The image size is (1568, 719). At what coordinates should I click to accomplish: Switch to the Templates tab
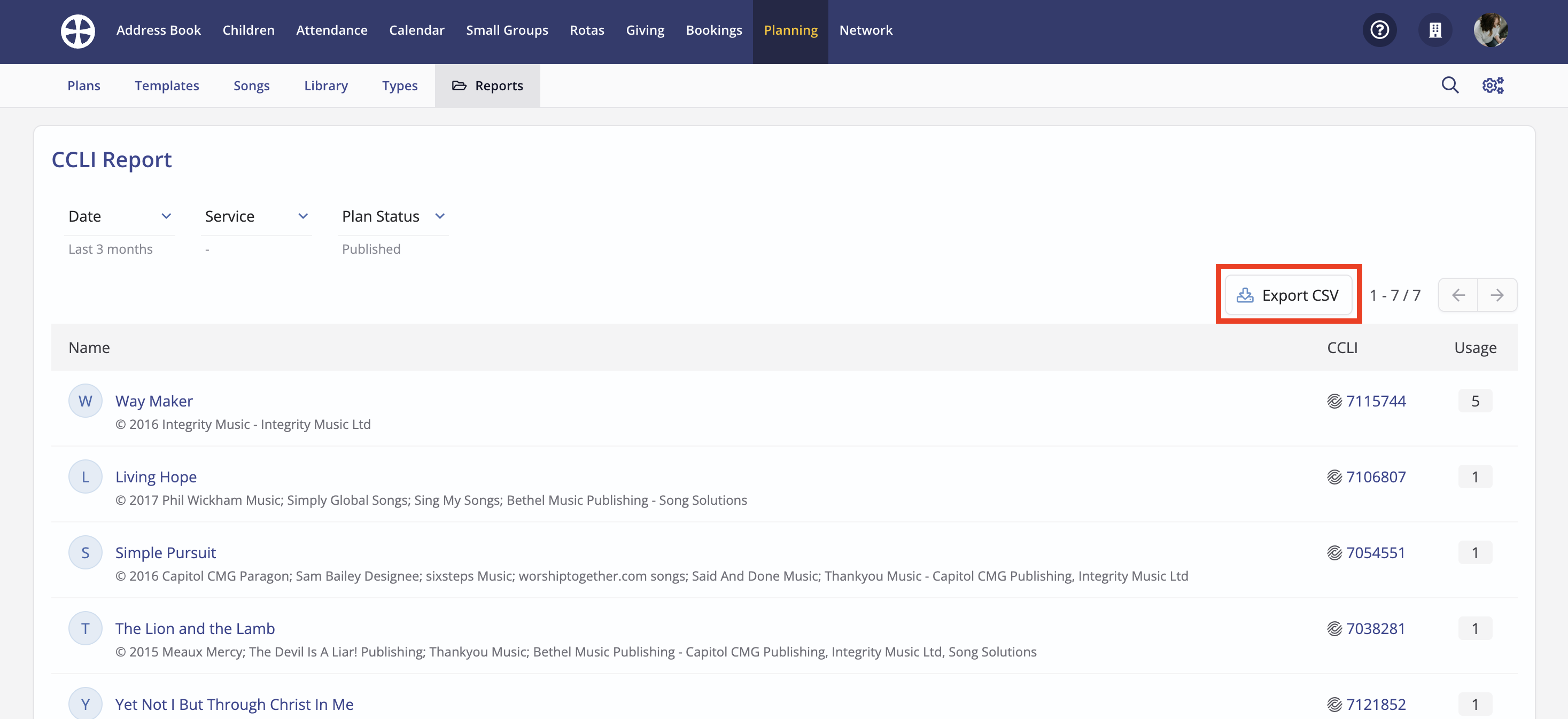click(167, 86)
